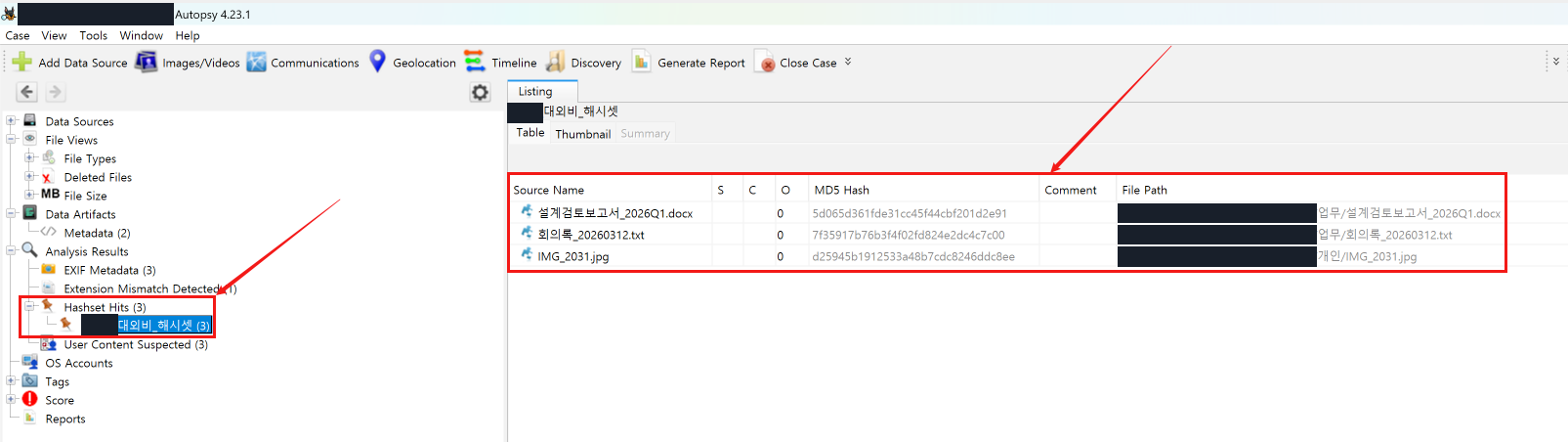
Task: Open the Discovery tool icon
Action: [555, 62]
